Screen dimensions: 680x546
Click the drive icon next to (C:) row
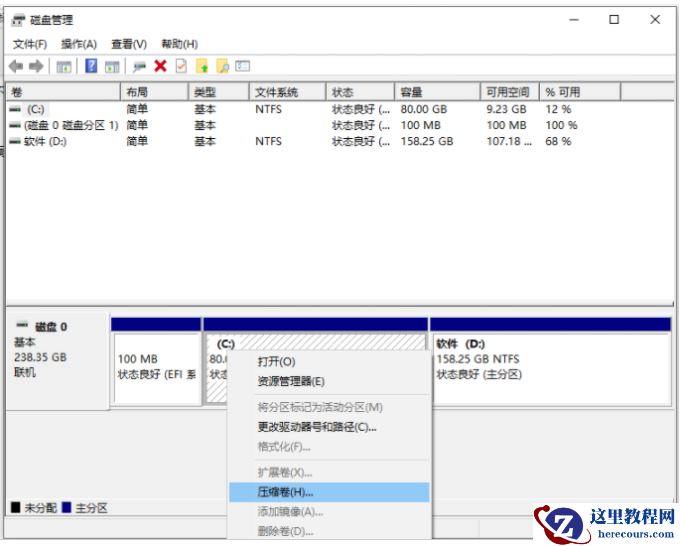[x=15, y=109]
